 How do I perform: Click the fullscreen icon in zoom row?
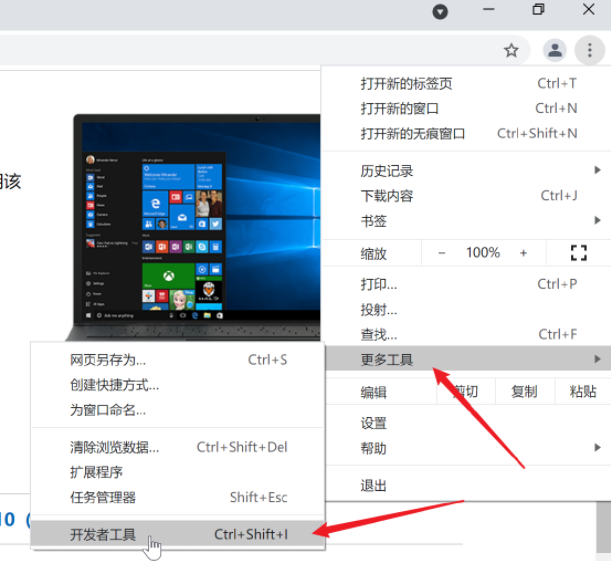[577, 252]
